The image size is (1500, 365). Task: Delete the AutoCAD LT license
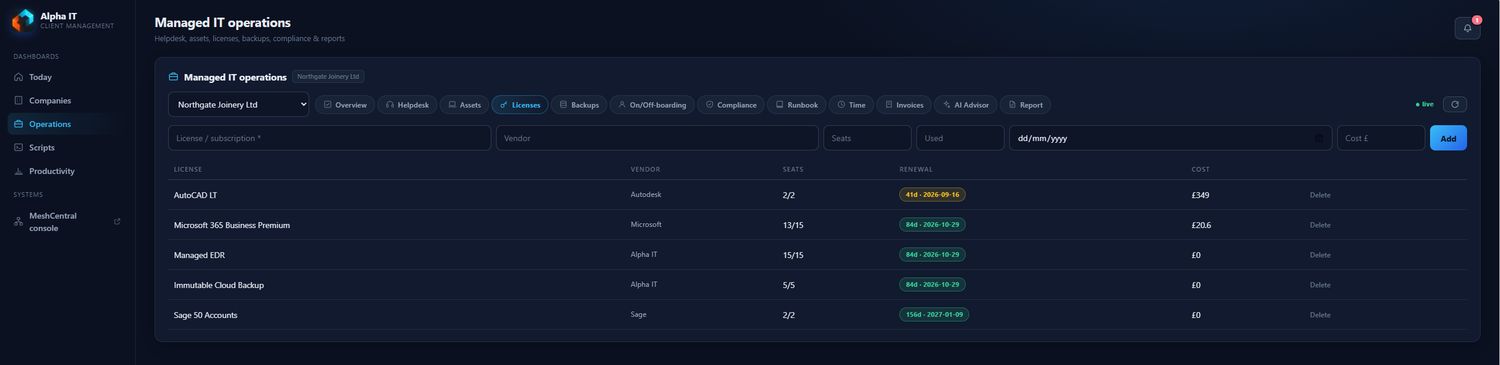1320,195
